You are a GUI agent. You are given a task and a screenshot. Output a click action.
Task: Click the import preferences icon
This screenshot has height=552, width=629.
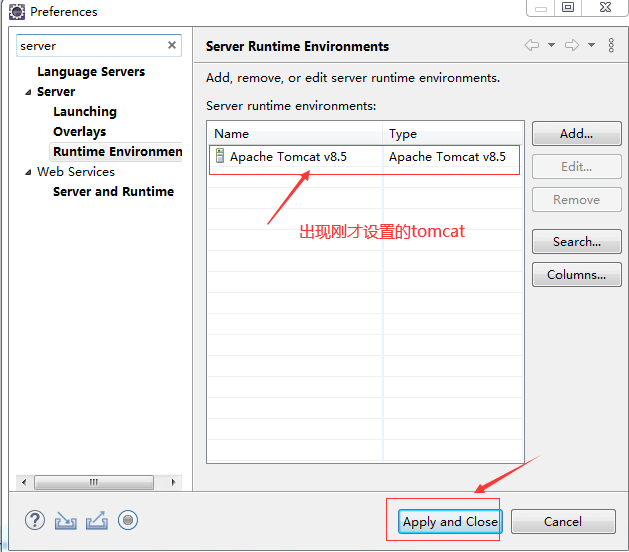coord(65,521)
